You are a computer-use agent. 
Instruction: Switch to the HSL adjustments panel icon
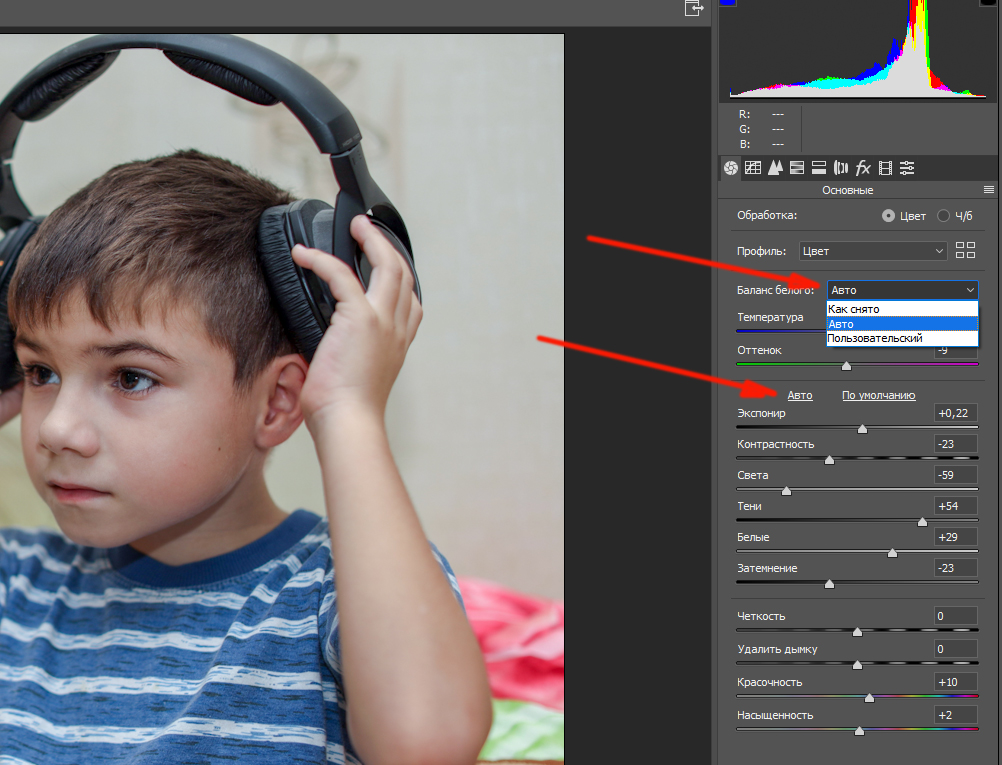pos(797,168)
